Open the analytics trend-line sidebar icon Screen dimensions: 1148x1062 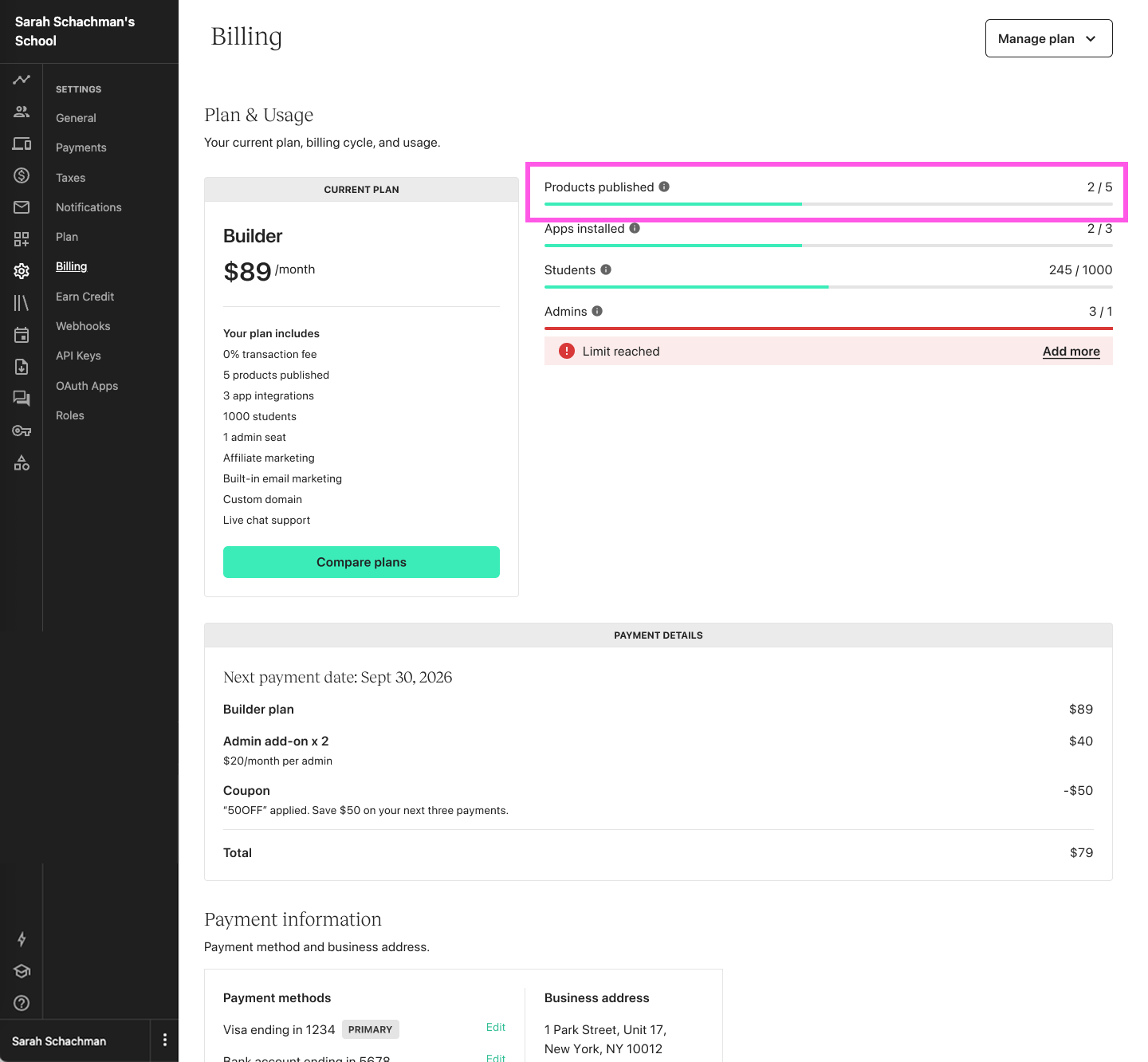click(x=22, y=80)
